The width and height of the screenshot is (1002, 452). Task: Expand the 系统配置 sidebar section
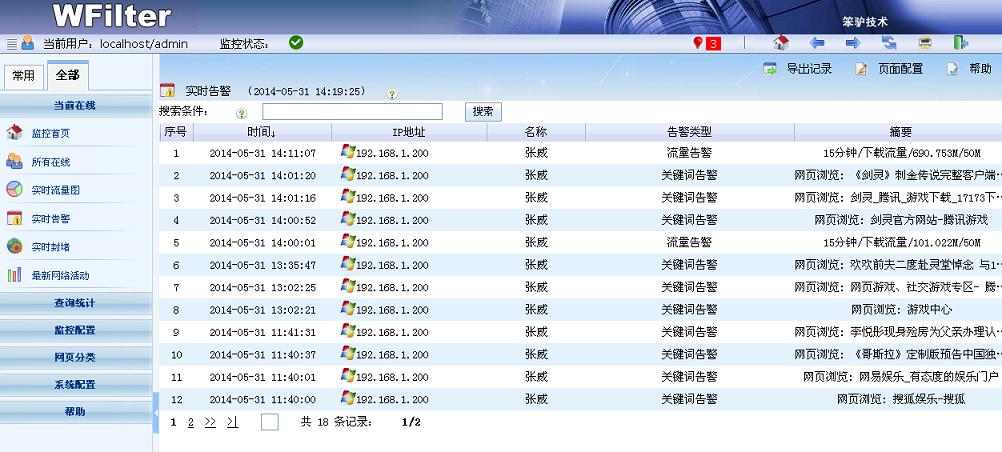76,384
